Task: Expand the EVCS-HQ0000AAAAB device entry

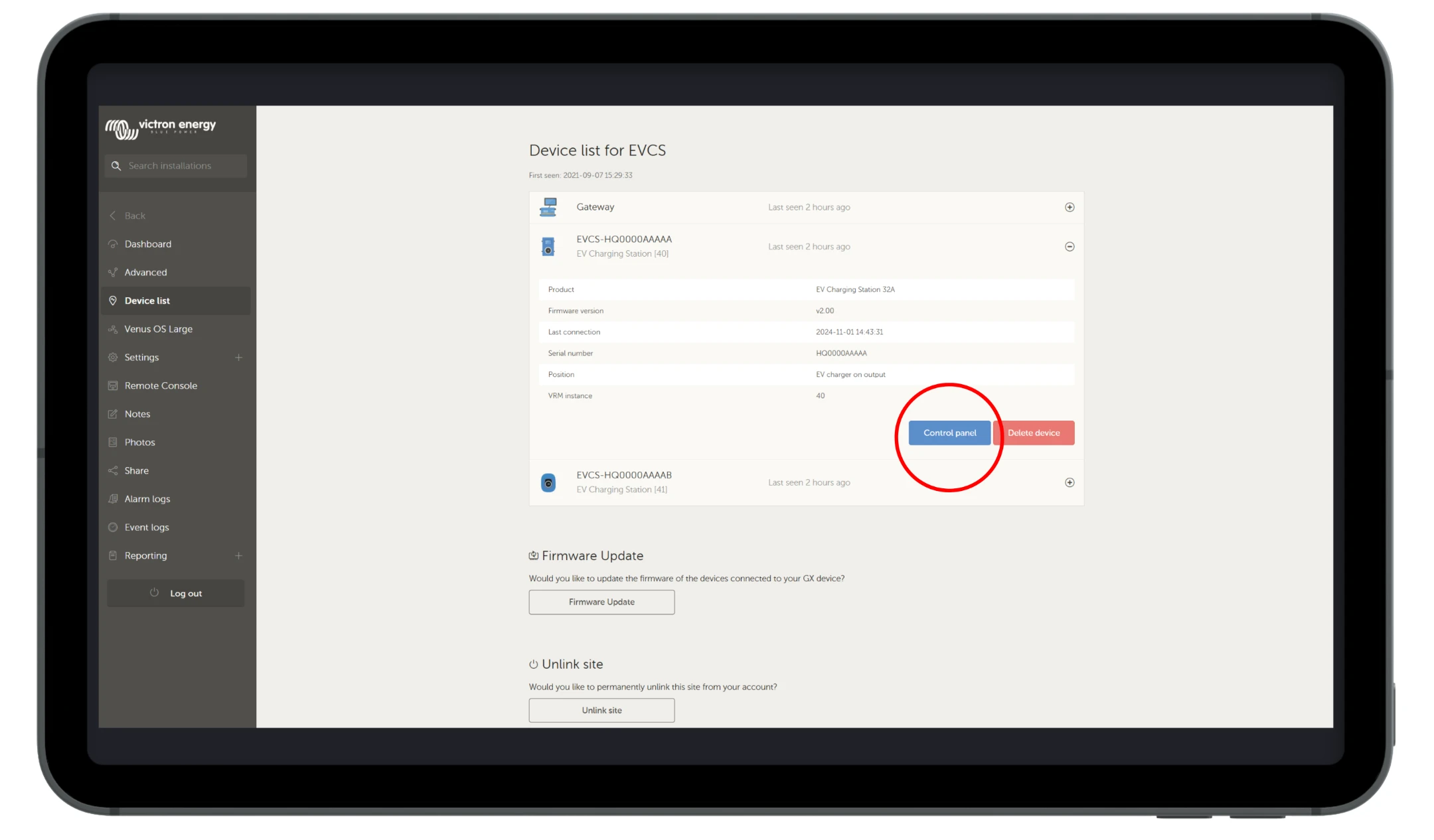Action: click(1070, 482)
